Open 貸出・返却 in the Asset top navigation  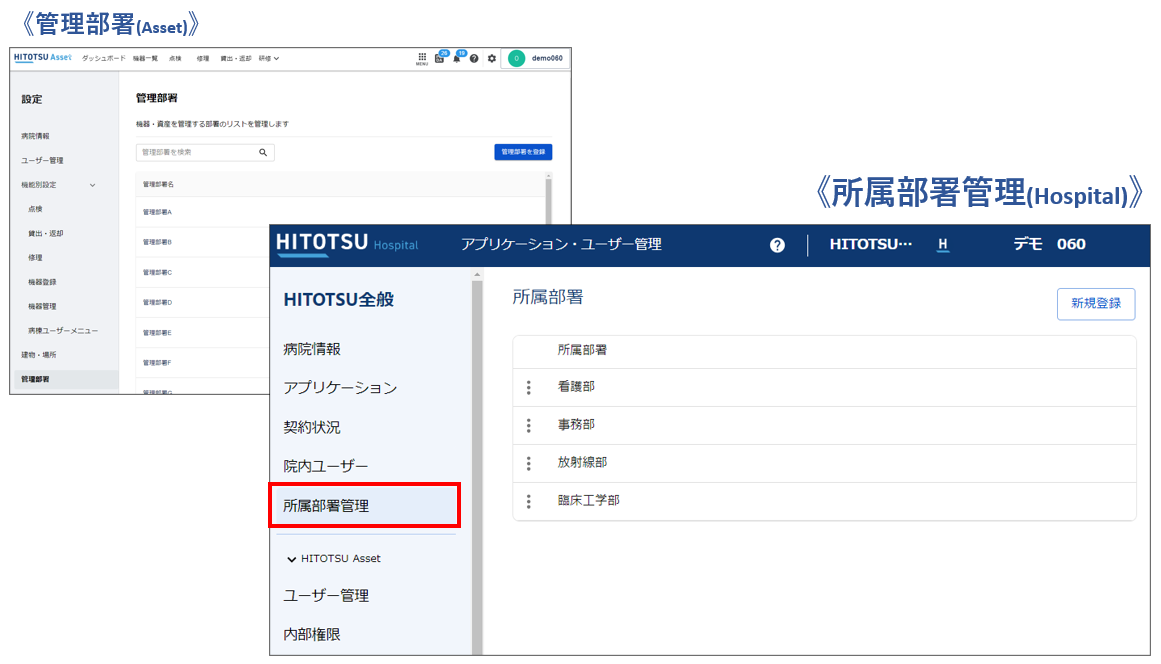coord(235,58)
